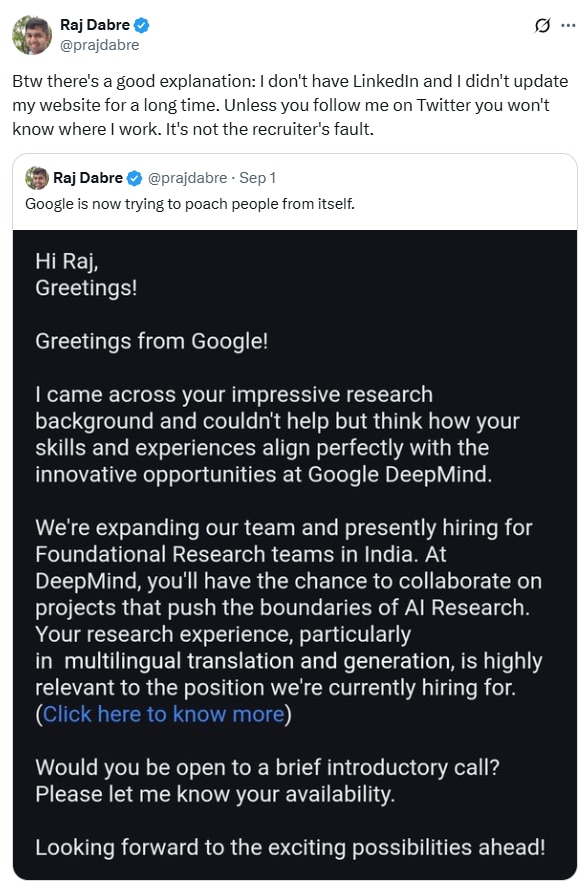Open the three-dot more options menu
The width and height of the screenshot is (584, 892).
[x=568, y=26]
